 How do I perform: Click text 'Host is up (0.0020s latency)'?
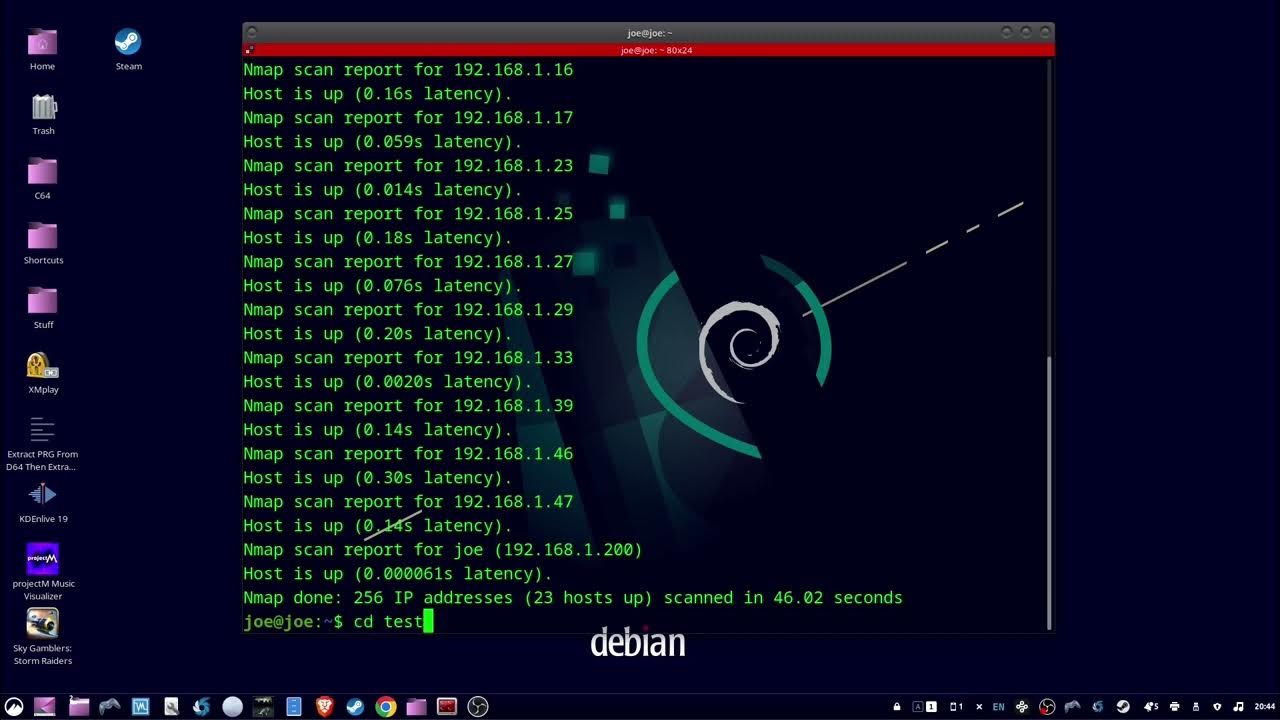pos(388,382)
